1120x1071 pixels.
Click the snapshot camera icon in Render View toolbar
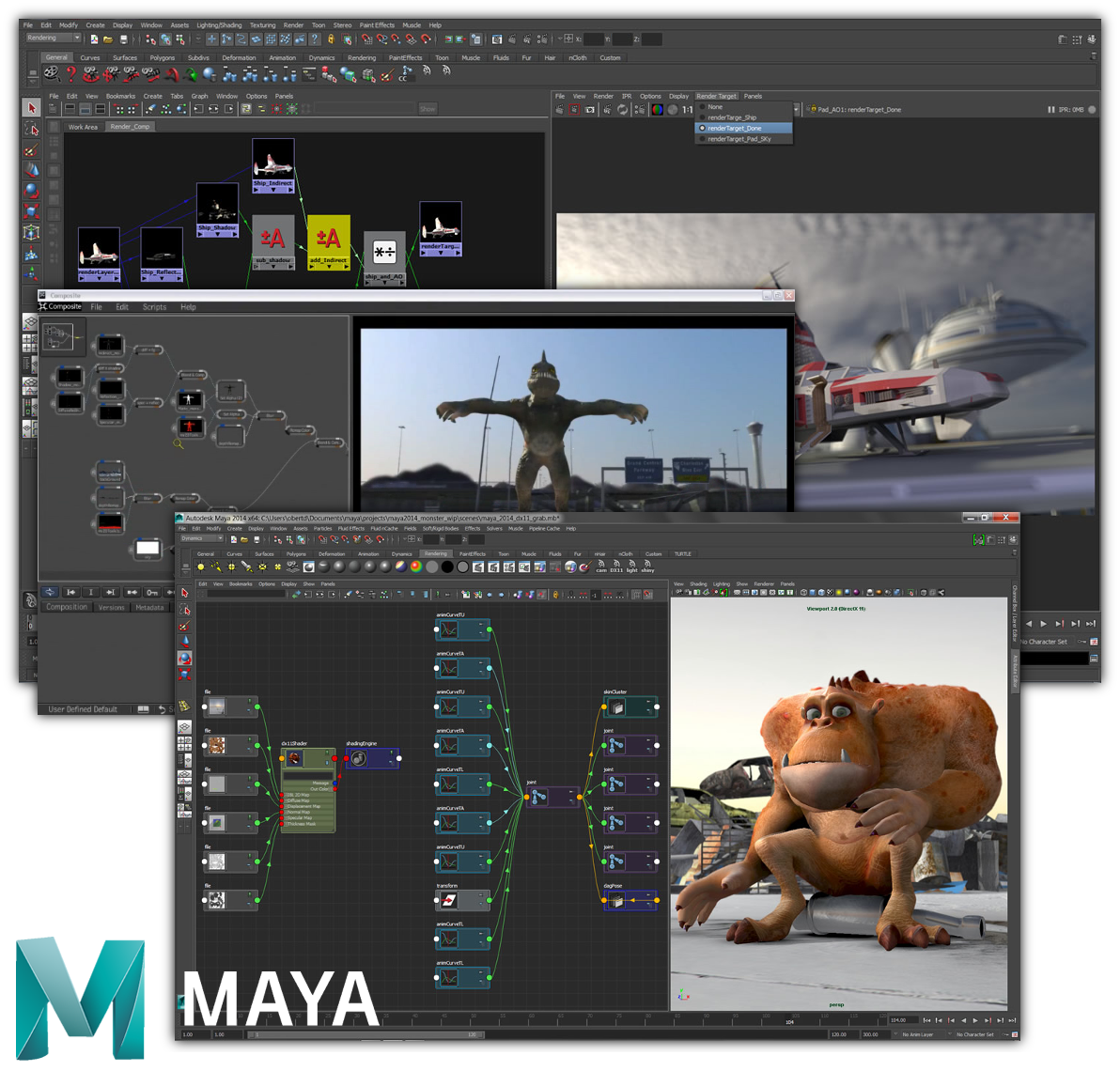click(590, 109)
